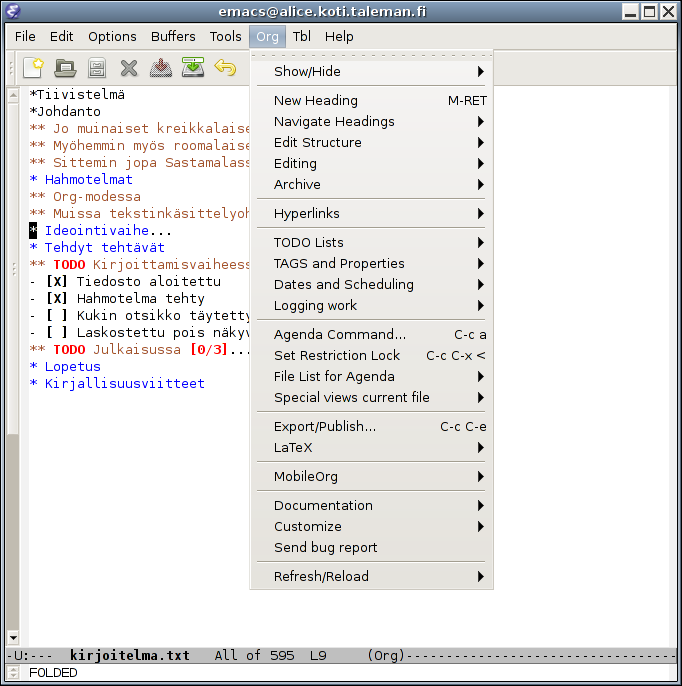Expand the TODO Lists submenu

pyautogui.click(x=371, y=242)
